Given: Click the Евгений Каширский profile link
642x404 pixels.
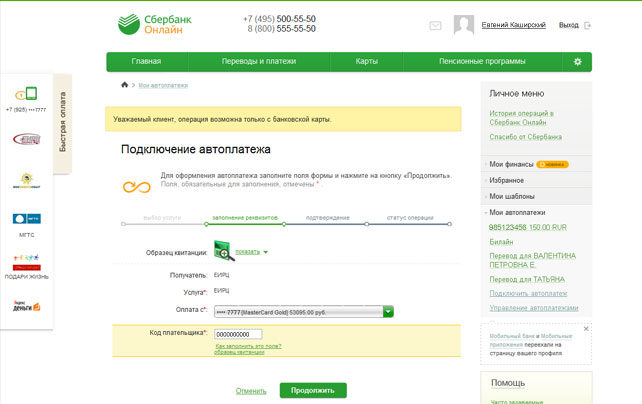Looking at the screenshot, I should (513, 25).
